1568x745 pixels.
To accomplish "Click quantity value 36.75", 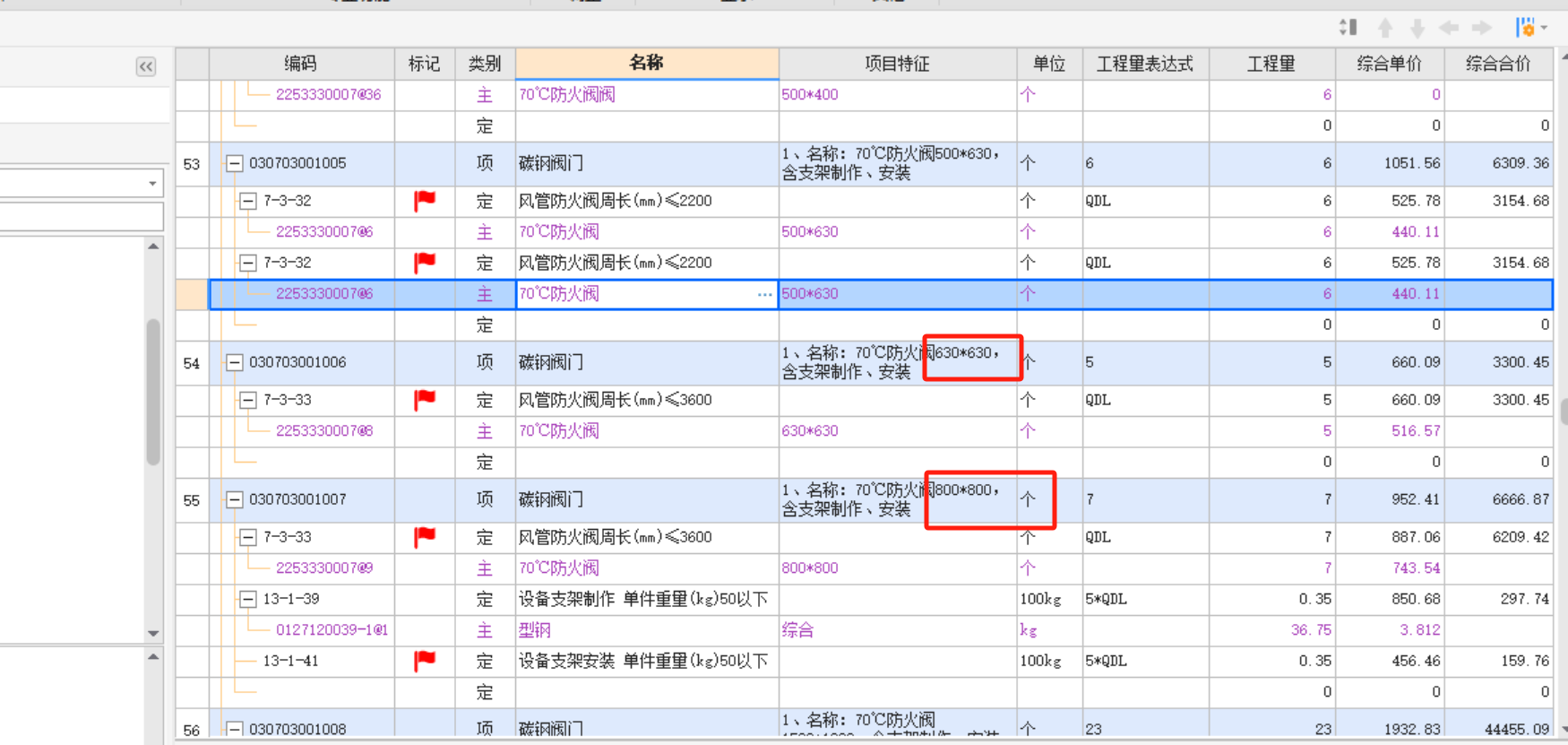I will 1311,630.
